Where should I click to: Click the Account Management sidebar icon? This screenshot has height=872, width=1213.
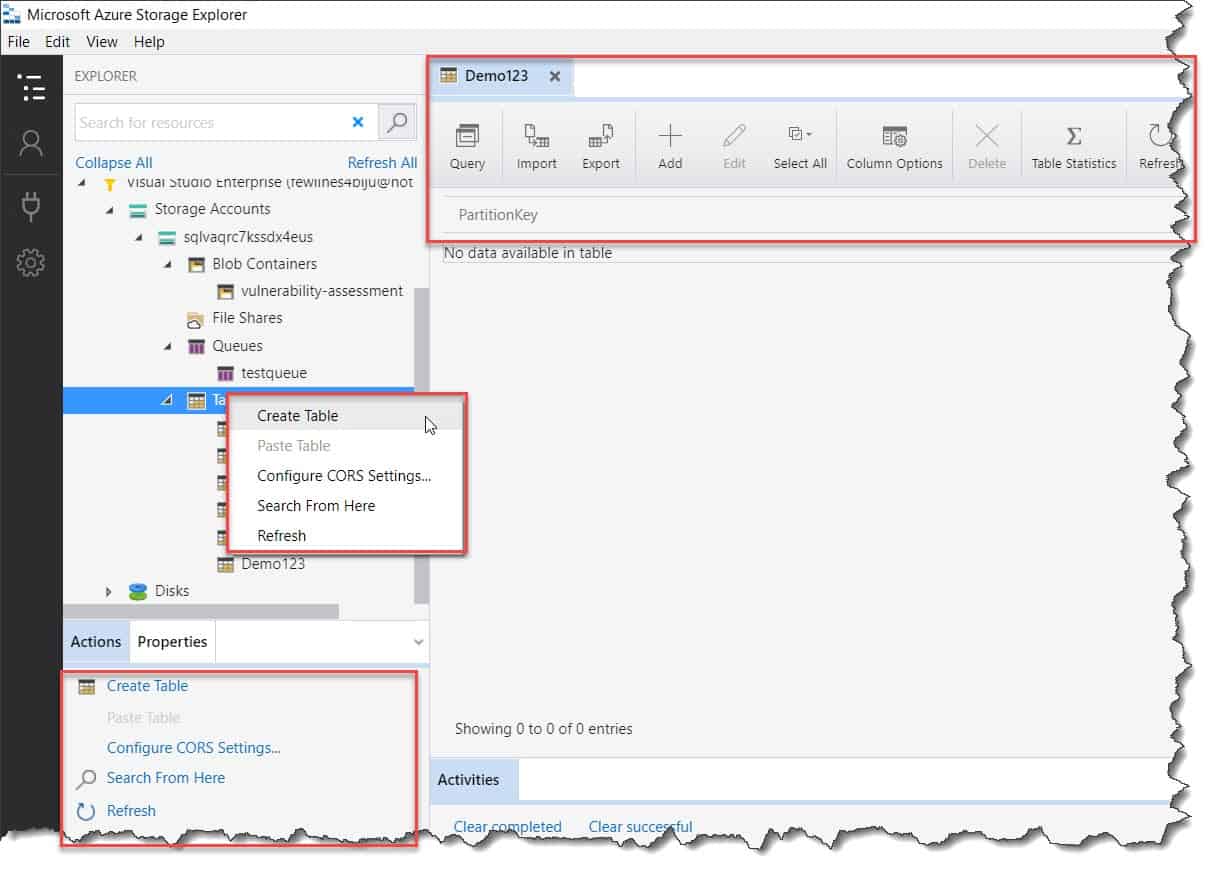(32, 143)
